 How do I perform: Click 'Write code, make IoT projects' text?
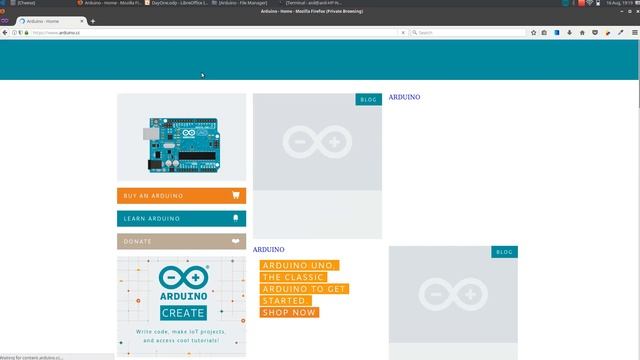180,332
